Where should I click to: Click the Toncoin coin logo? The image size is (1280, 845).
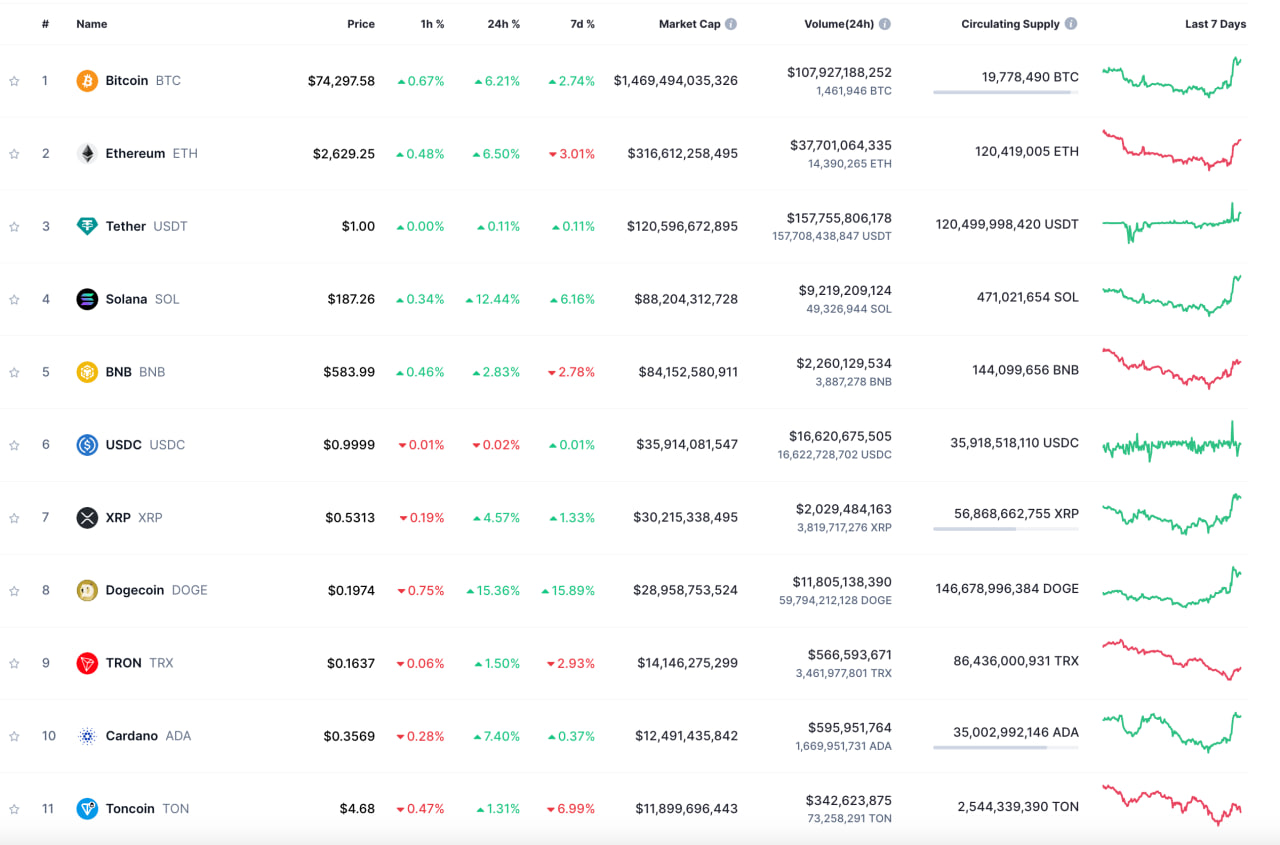87,809
